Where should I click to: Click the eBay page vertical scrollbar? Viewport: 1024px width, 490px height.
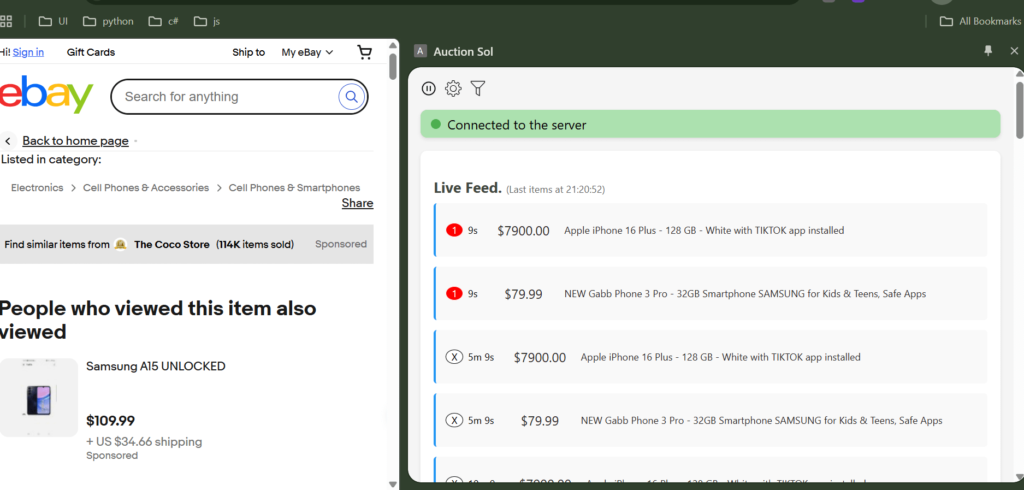pyautogui.click(x=392, y=65)
